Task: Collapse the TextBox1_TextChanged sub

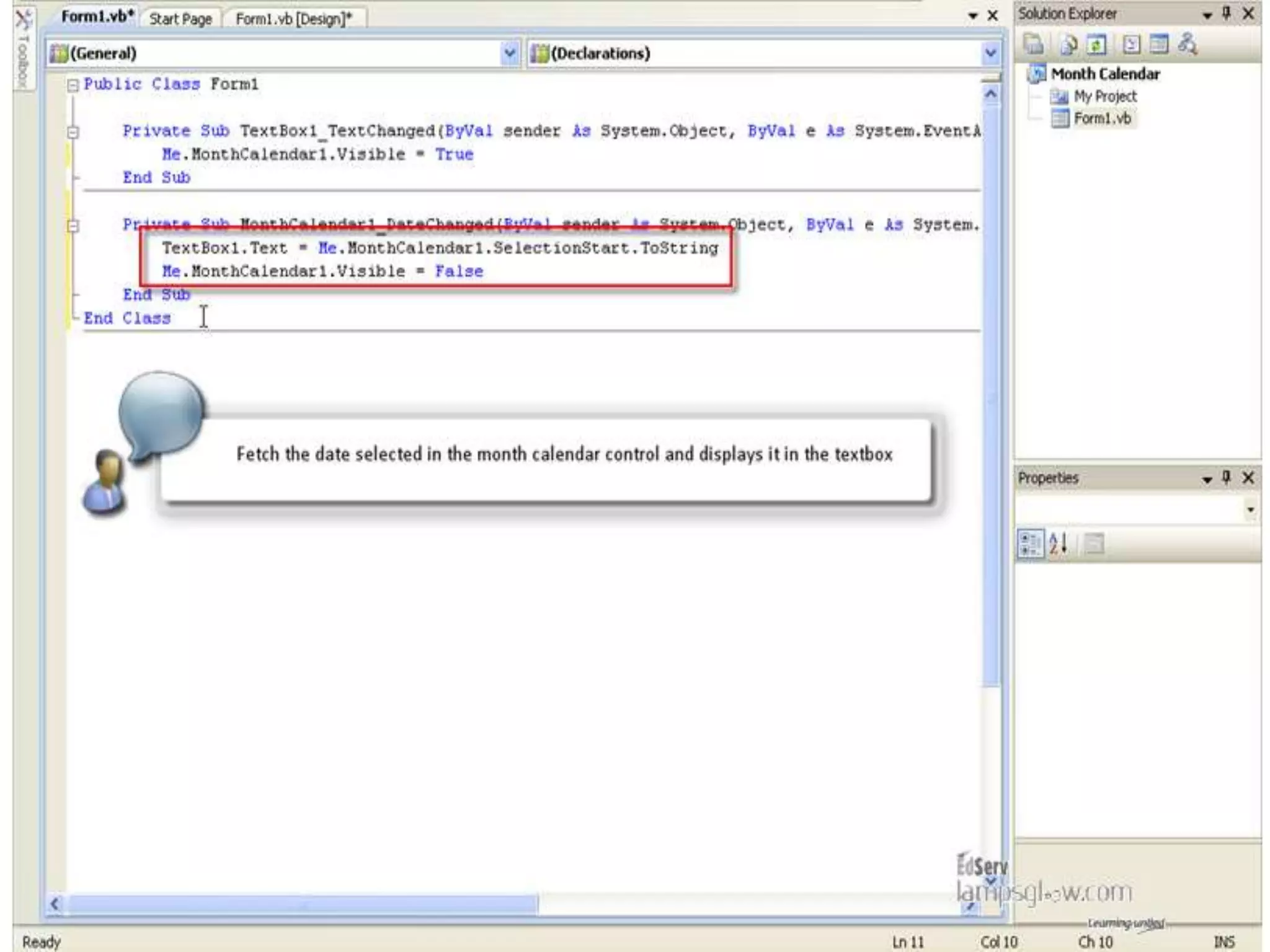Action: 73,131
